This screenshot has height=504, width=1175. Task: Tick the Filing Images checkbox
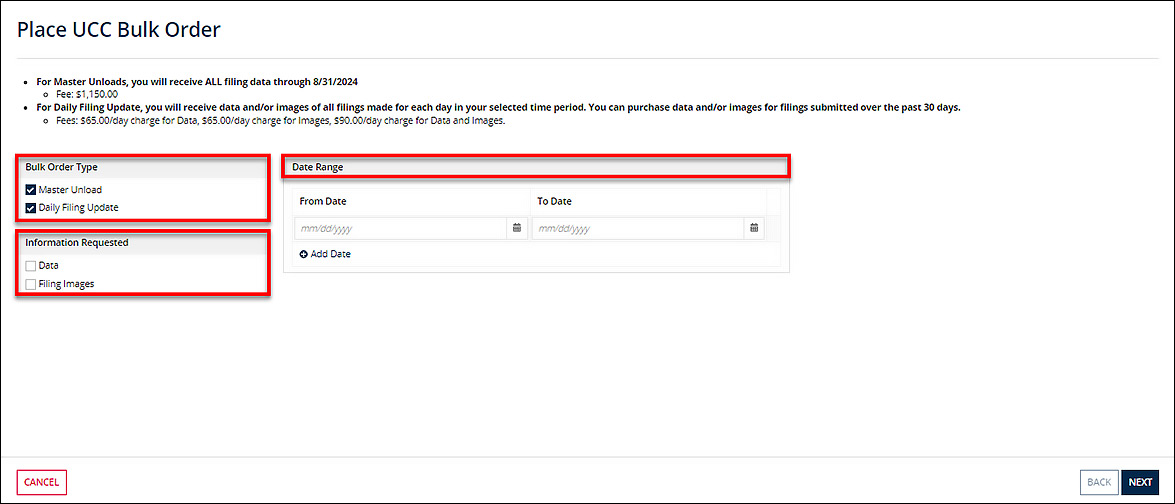coord(31,284)
